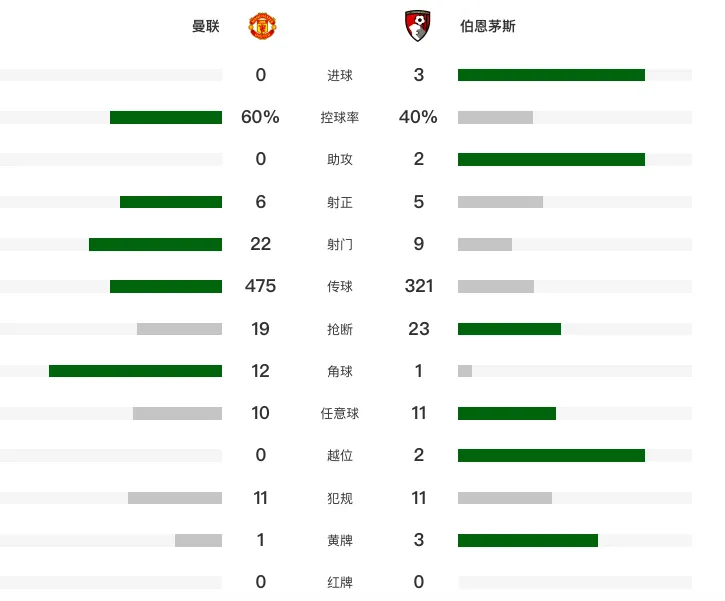This screenshot has width=725, height=601.
Task: Click Bournemouth's green 进球 bar
Action: pyautogui.click(x=551, y=75)
